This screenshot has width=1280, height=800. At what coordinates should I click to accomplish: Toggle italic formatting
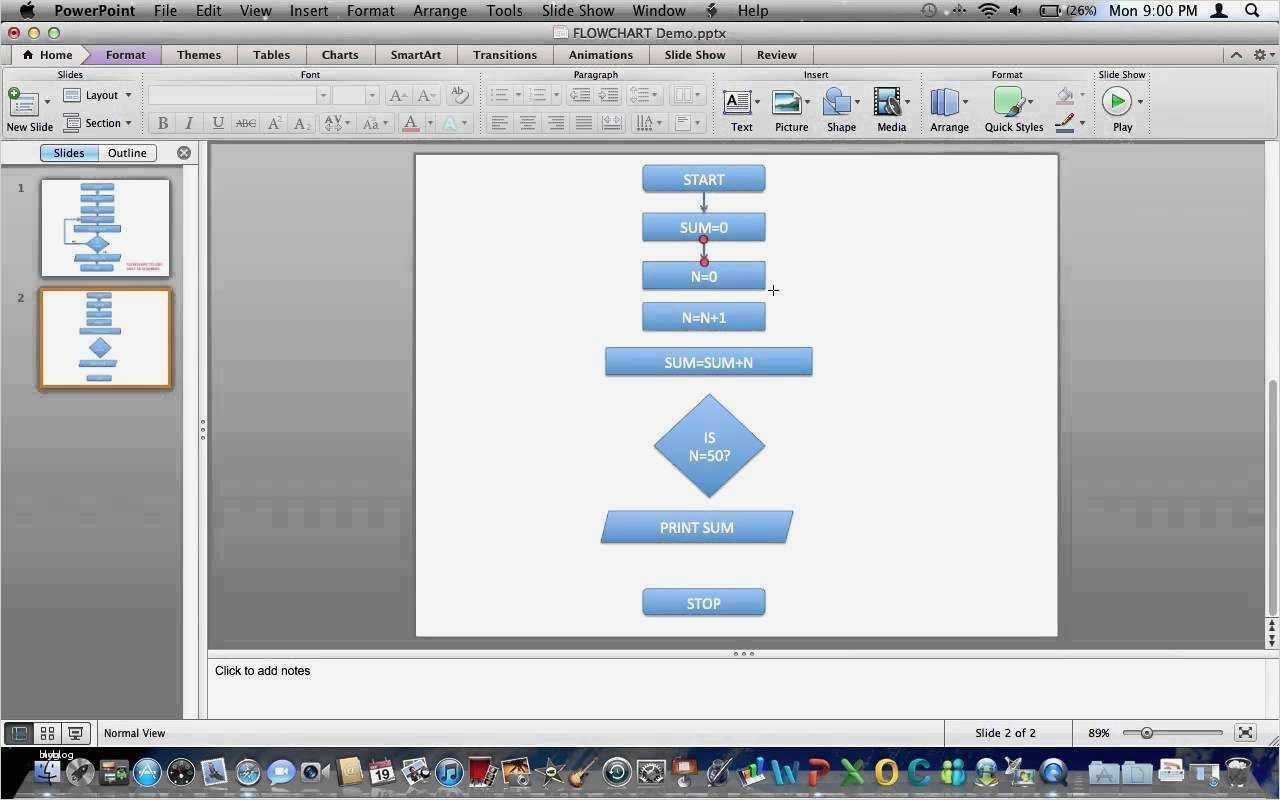189,123
